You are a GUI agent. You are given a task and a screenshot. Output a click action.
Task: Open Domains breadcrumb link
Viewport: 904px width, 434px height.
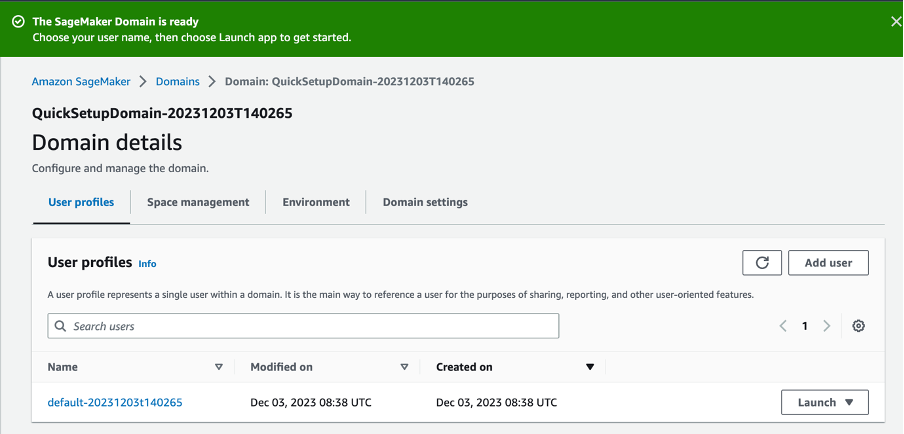click(x=178, y=81)
